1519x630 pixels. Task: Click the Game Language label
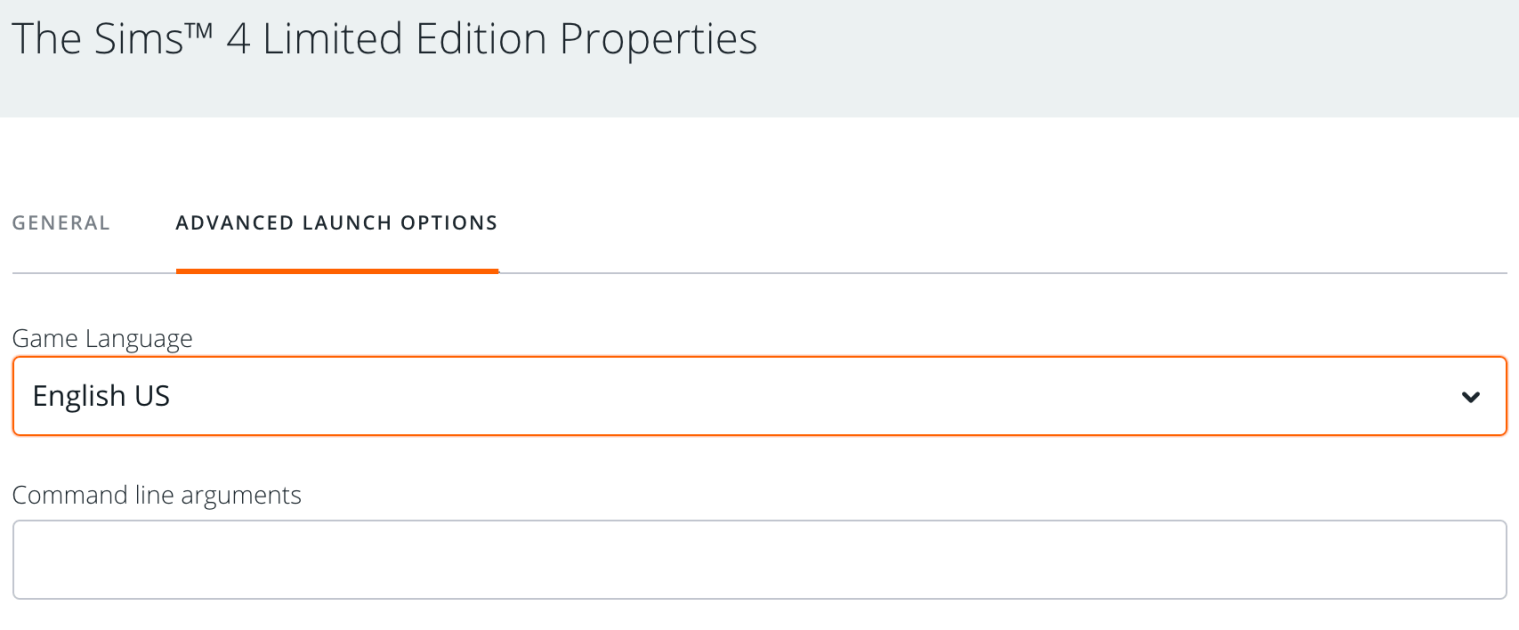[102, 339]
